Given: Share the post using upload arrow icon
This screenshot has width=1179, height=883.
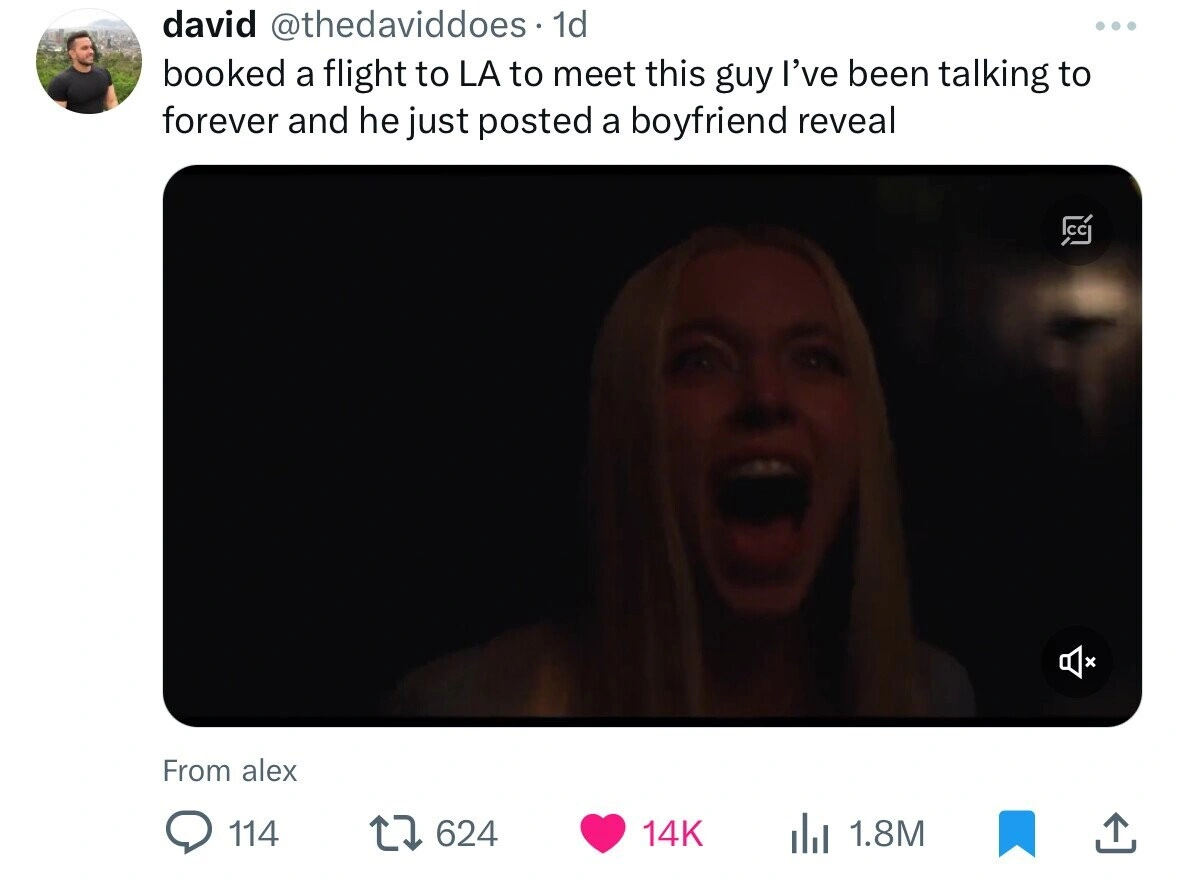Looking at the screenshot, I should click(1115, 833).
